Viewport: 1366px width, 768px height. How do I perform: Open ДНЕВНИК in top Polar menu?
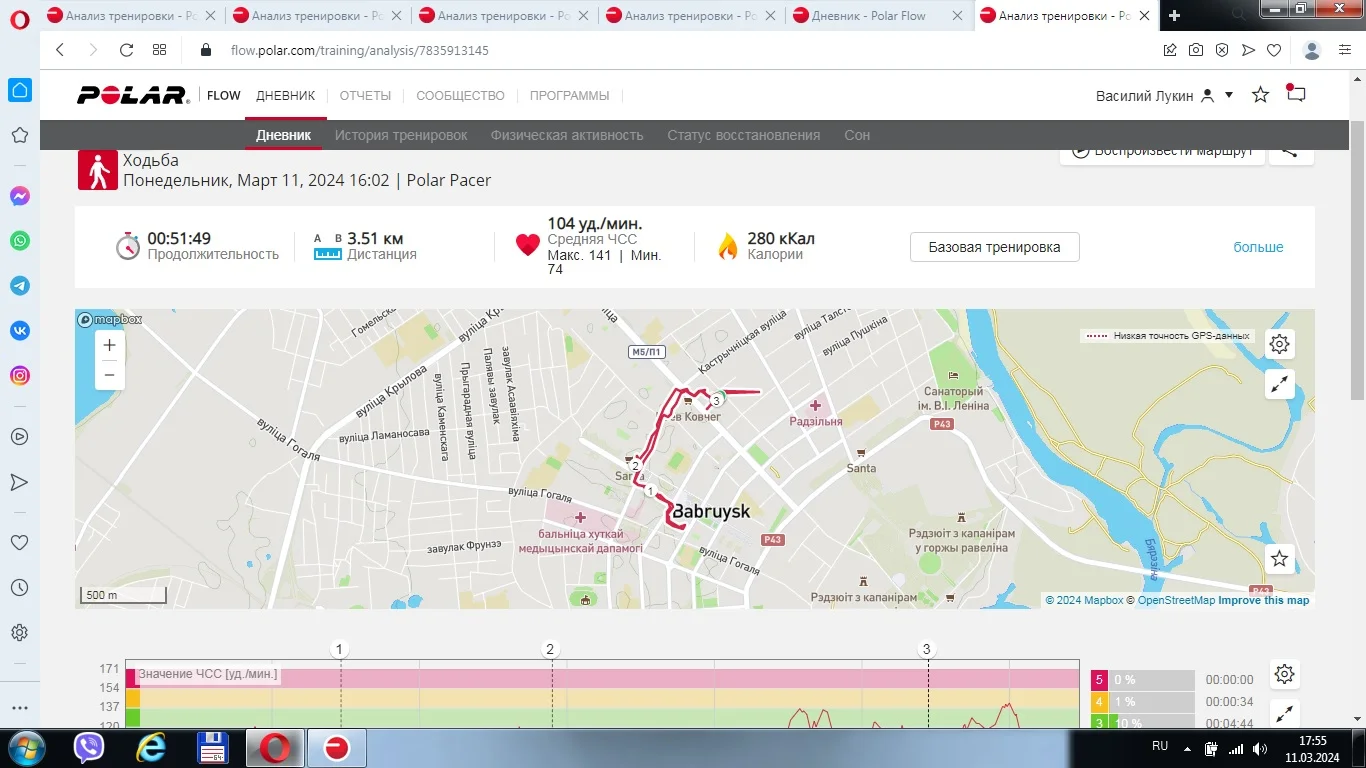pos(285,96)
